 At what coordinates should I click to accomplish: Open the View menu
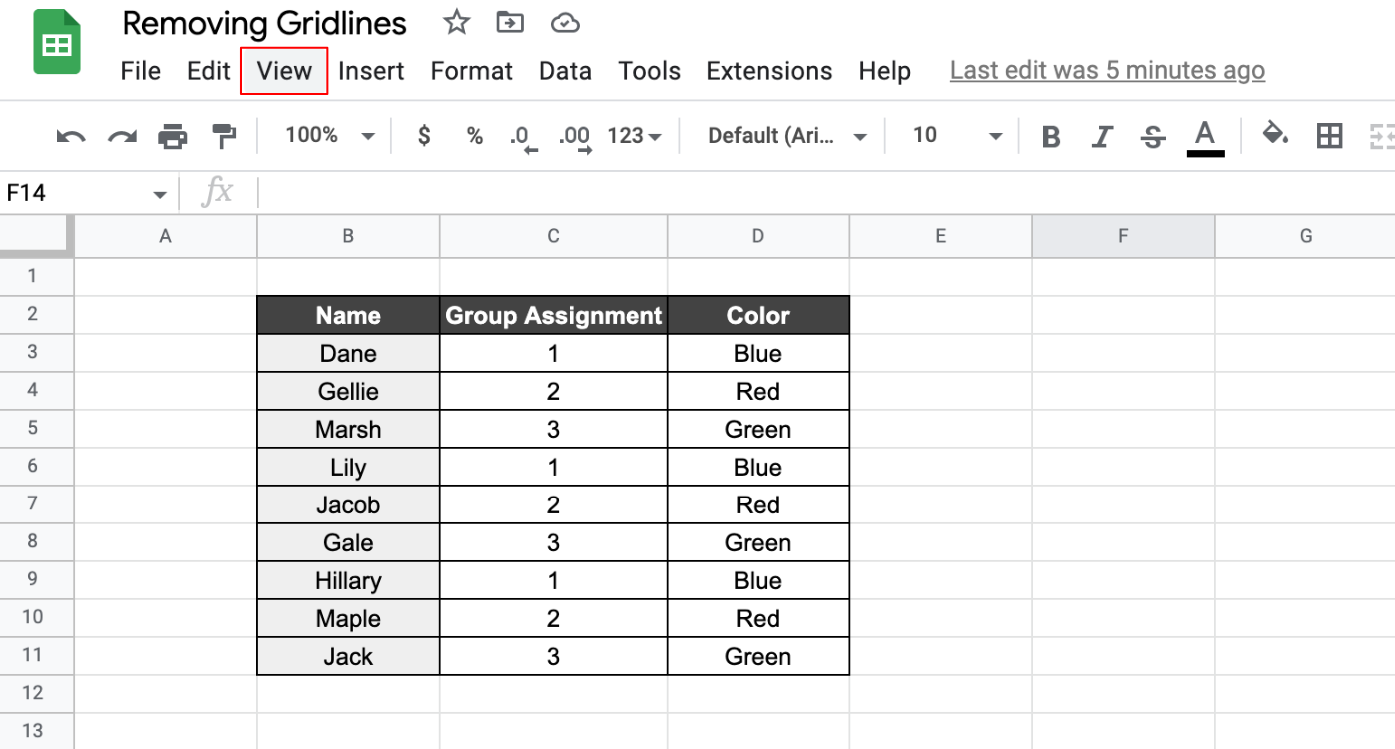[x=284, y=70]
